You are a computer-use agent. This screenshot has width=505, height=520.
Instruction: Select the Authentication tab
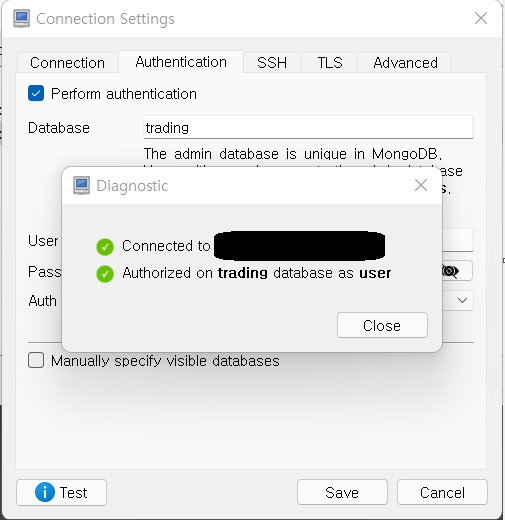tap(181, 62)
